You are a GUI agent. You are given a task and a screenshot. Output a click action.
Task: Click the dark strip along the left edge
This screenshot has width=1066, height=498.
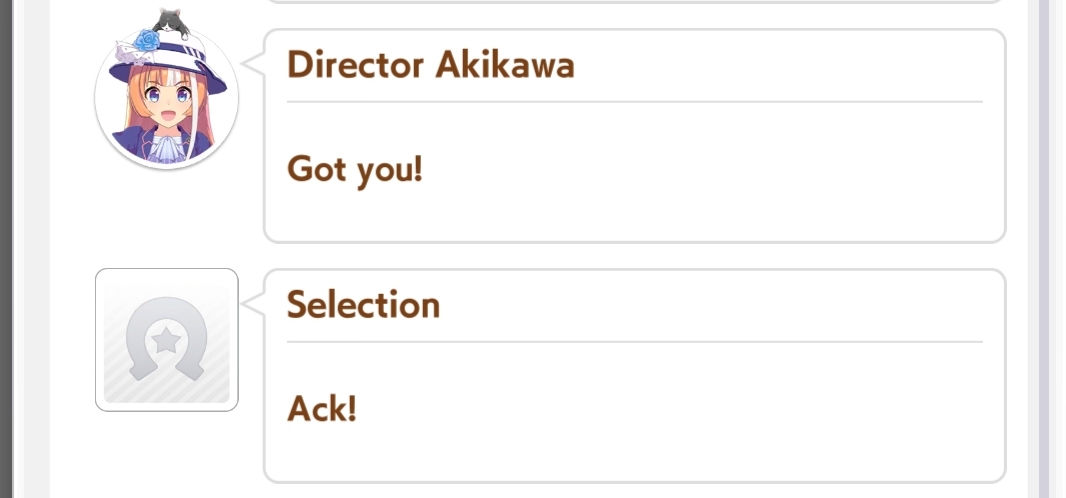pos(6,249)
